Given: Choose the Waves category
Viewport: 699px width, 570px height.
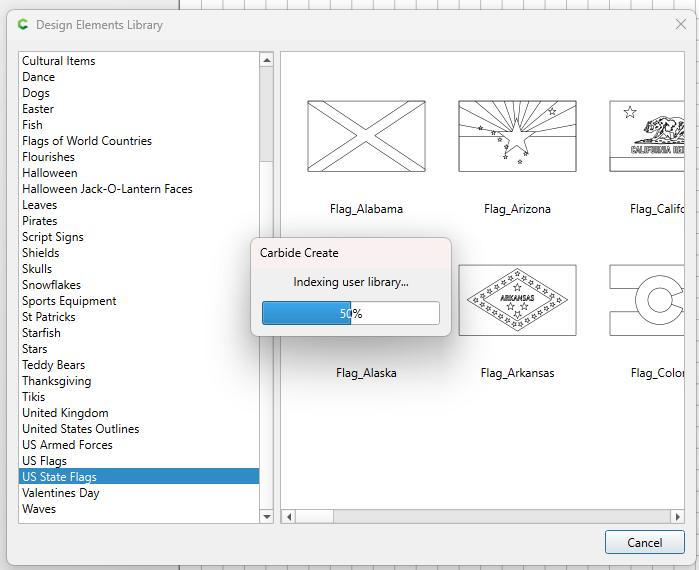Looking at the screenshot, I should click(139, 509).
